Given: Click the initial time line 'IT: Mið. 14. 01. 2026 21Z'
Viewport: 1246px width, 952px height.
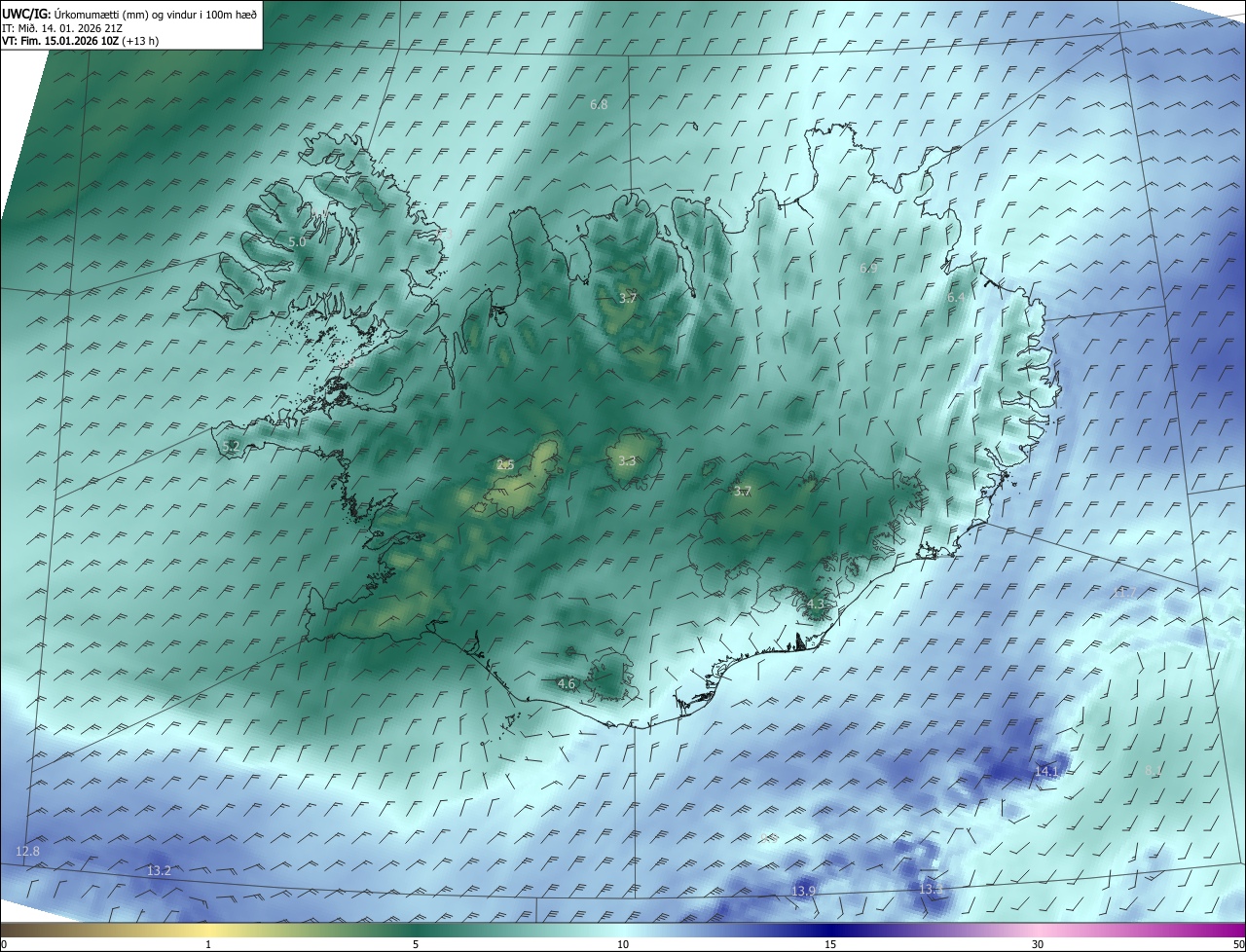Looking at the screenshot, I should click(61, 27).
